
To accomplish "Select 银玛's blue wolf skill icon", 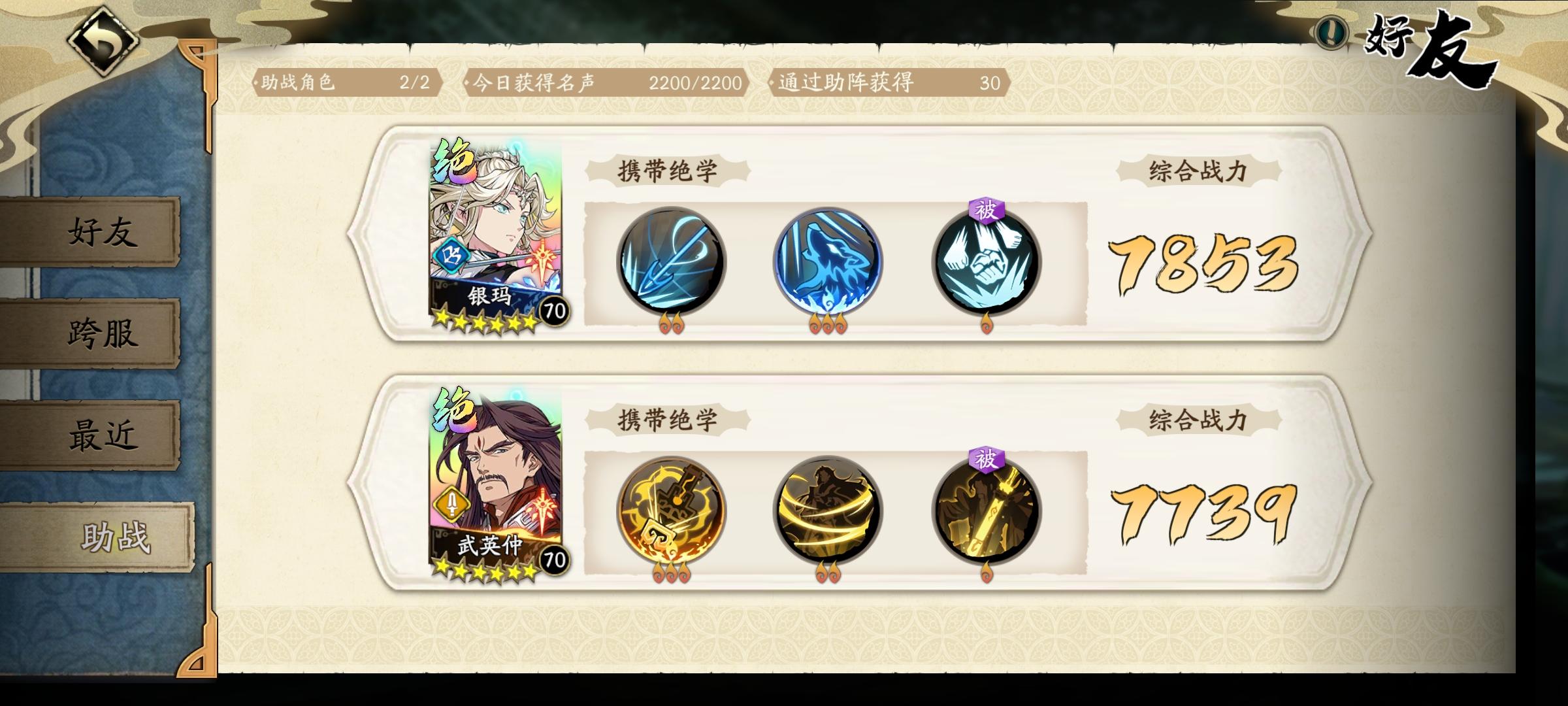I will click(x=828, y=261).
